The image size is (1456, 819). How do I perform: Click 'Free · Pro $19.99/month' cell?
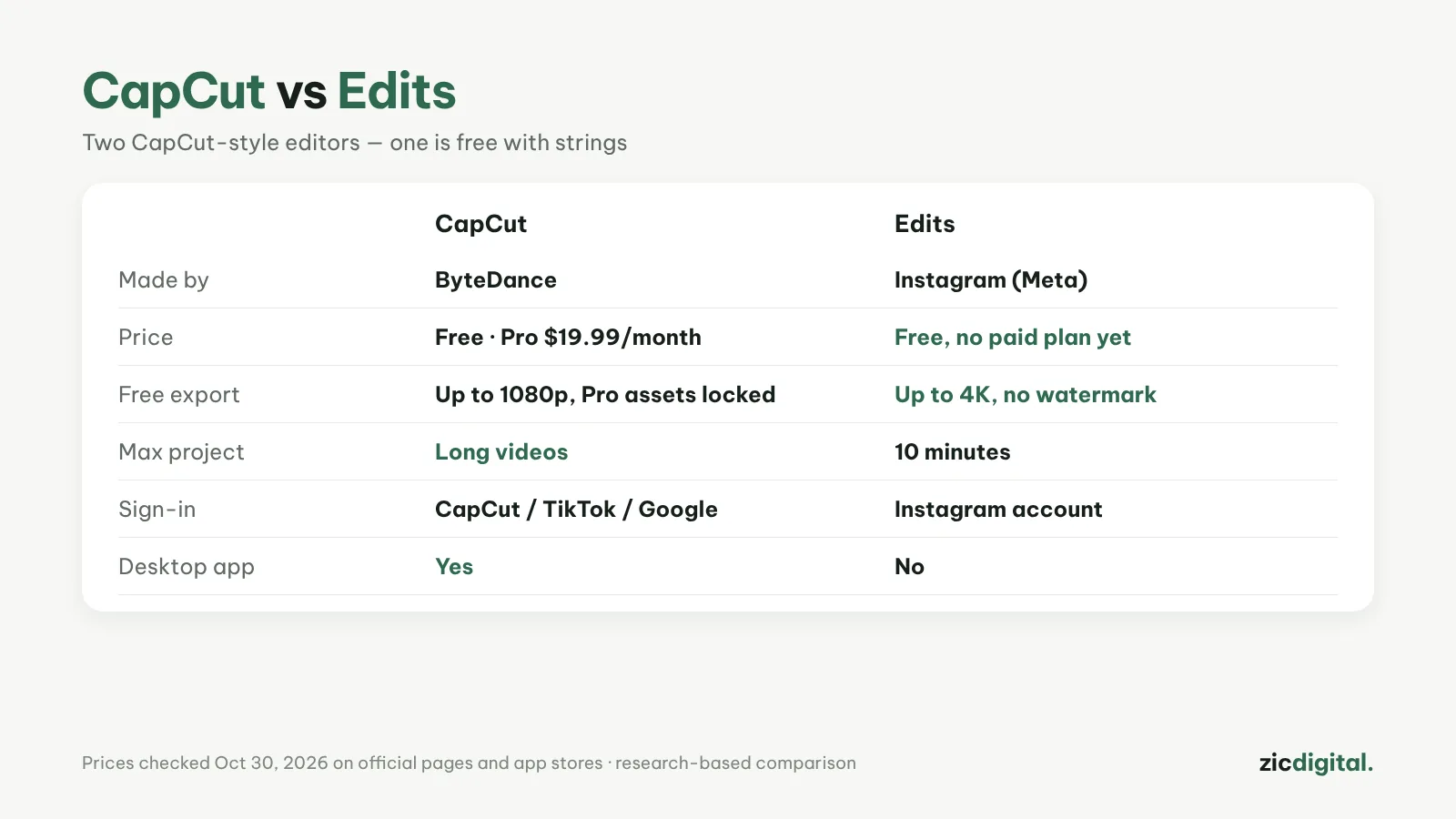point(568,338)
